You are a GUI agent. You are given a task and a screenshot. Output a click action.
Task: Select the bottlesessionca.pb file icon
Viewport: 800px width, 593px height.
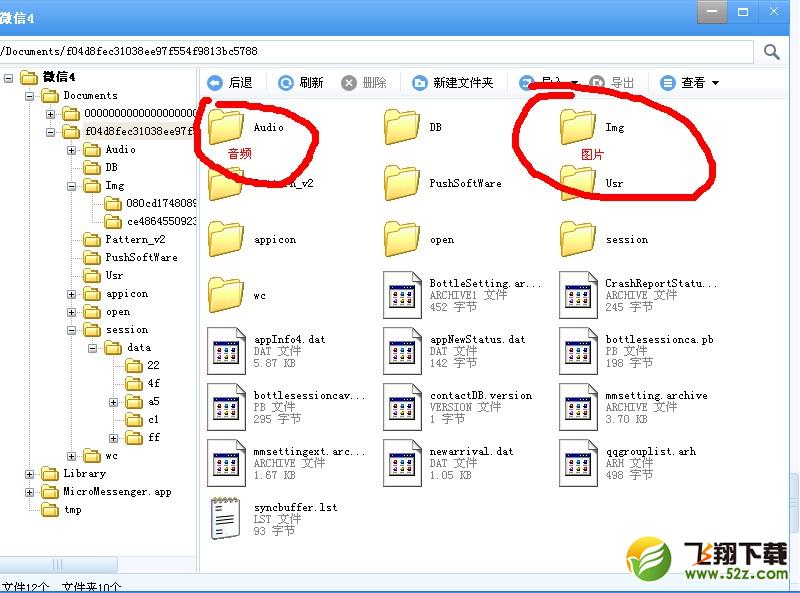[578, 351]
